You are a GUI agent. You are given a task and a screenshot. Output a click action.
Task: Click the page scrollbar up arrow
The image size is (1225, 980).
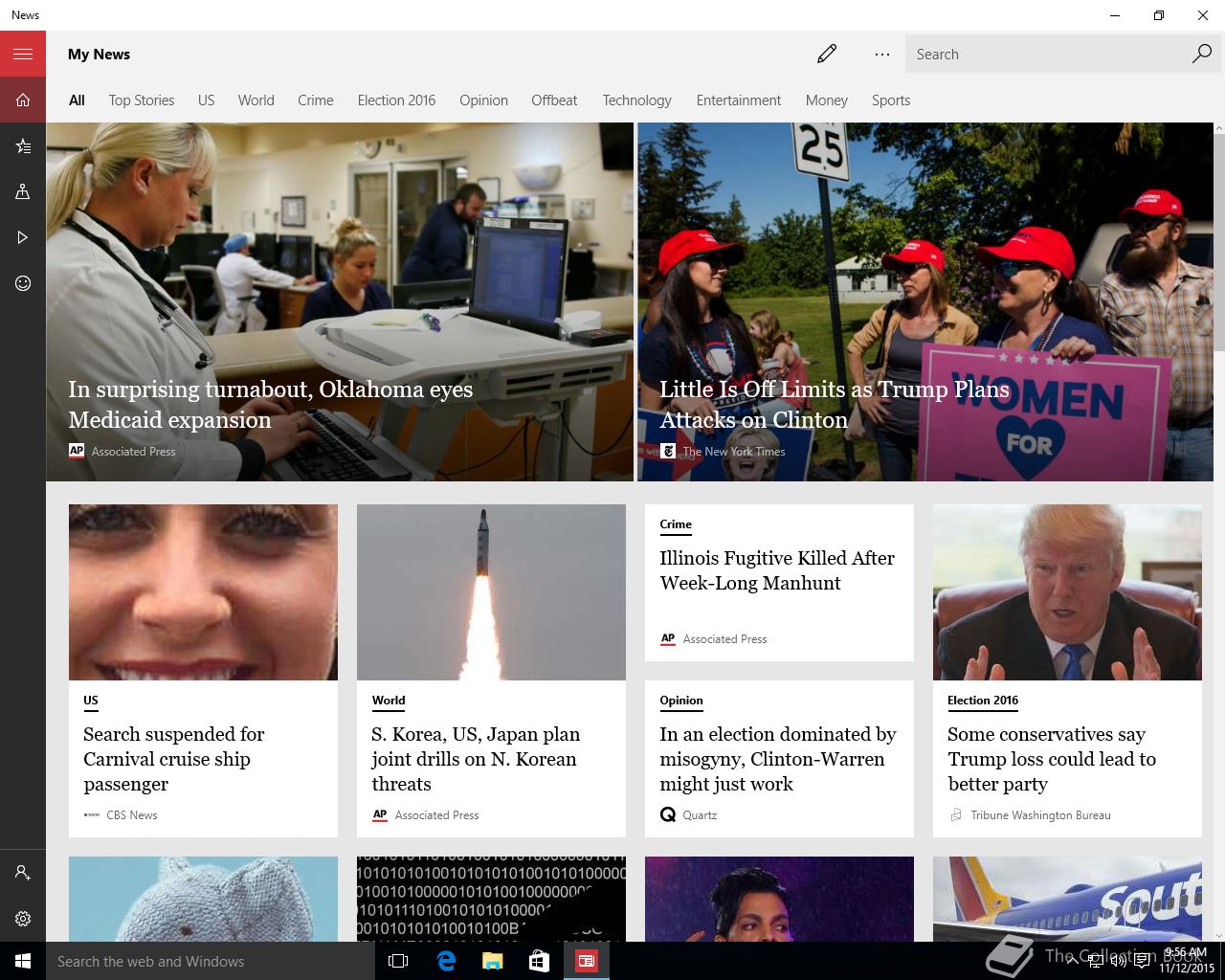pyautogui.click(x=1219, y=128)
